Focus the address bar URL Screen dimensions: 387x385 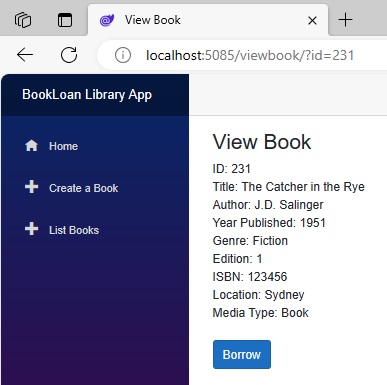click(x=250, y=55)
